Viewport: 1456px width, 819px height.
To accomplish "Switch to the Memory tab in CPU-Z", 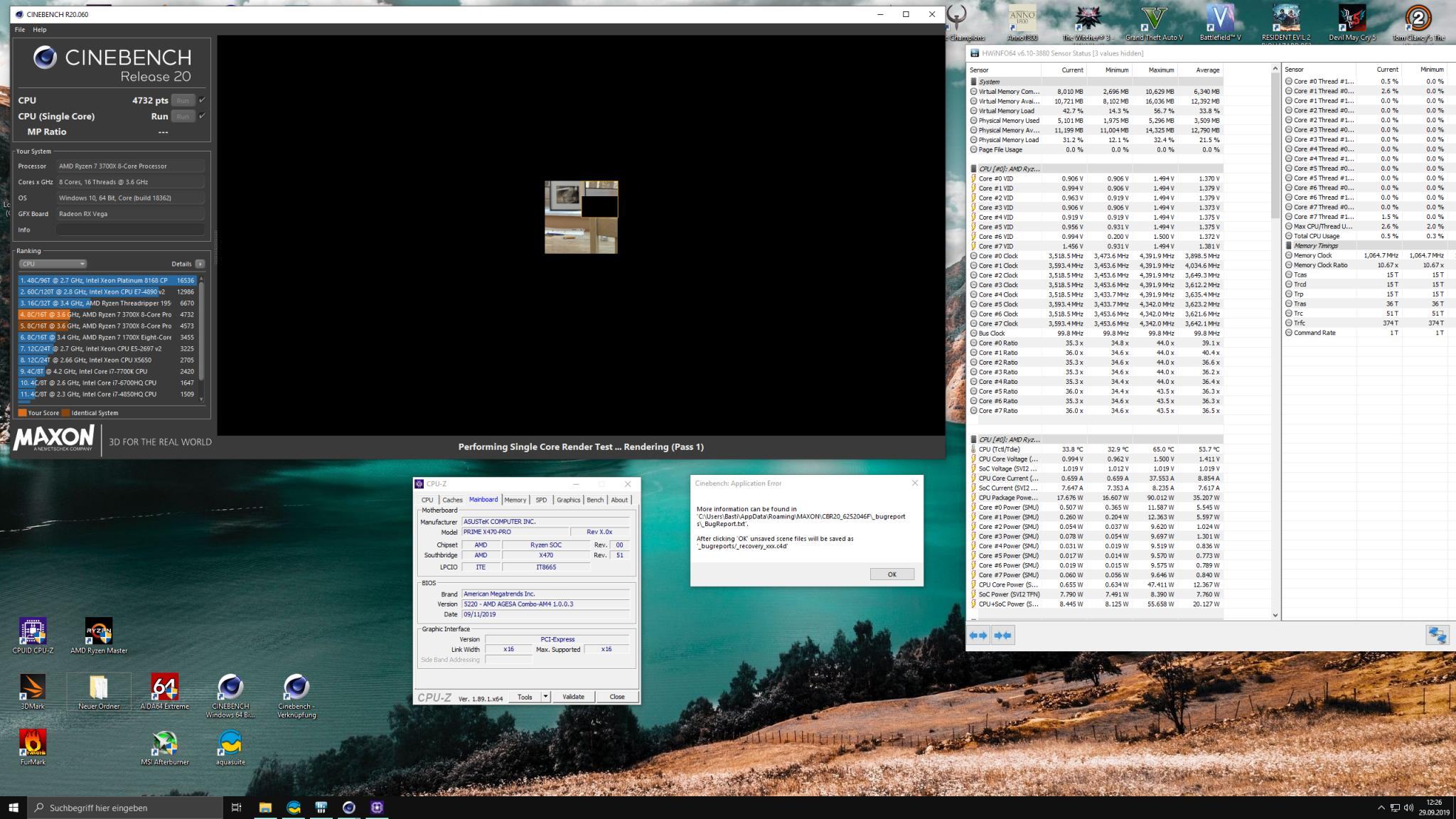I will (x=515, y=500).
